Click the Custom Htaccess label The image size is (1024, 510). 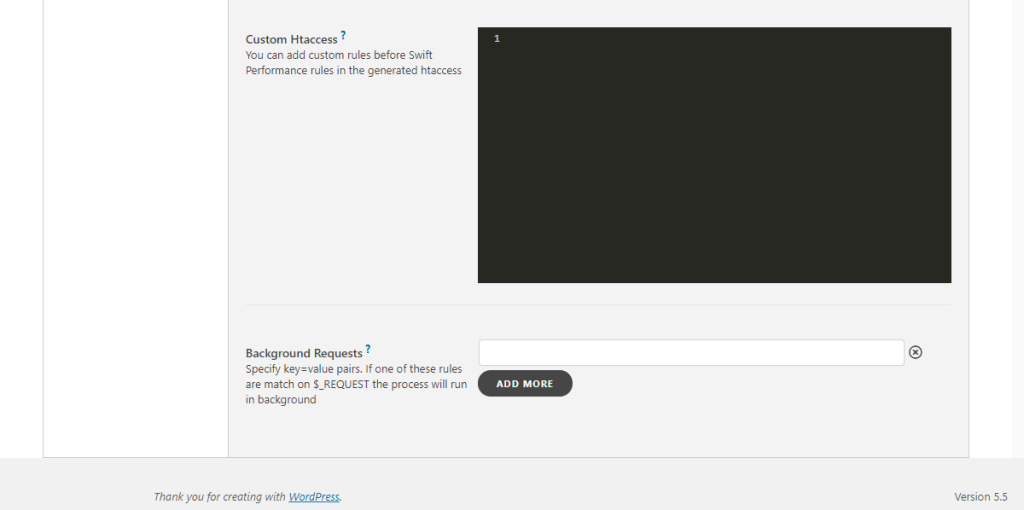(x=291, y=39)
